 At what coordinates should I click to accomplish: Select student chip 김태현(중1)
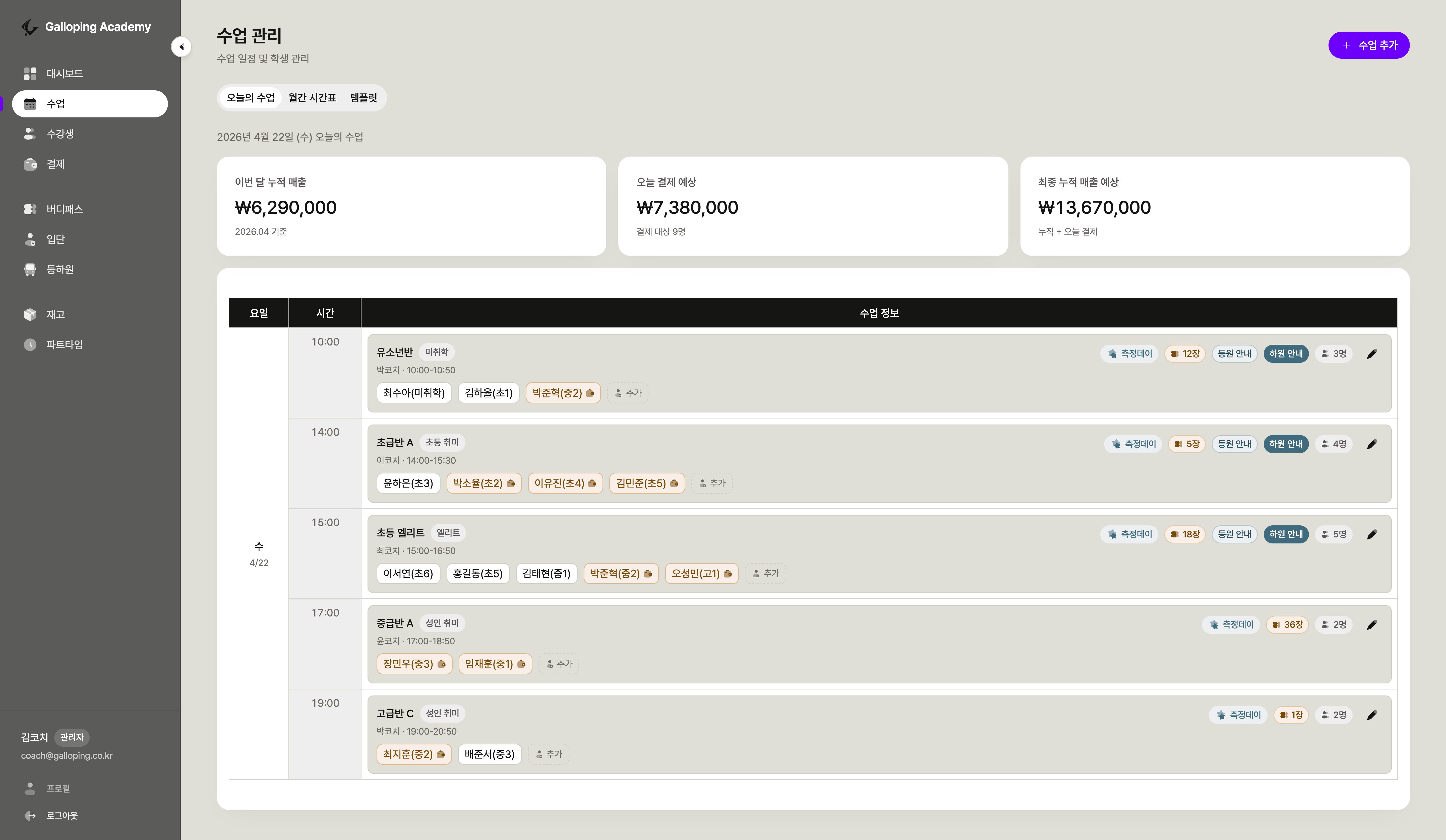546,573
